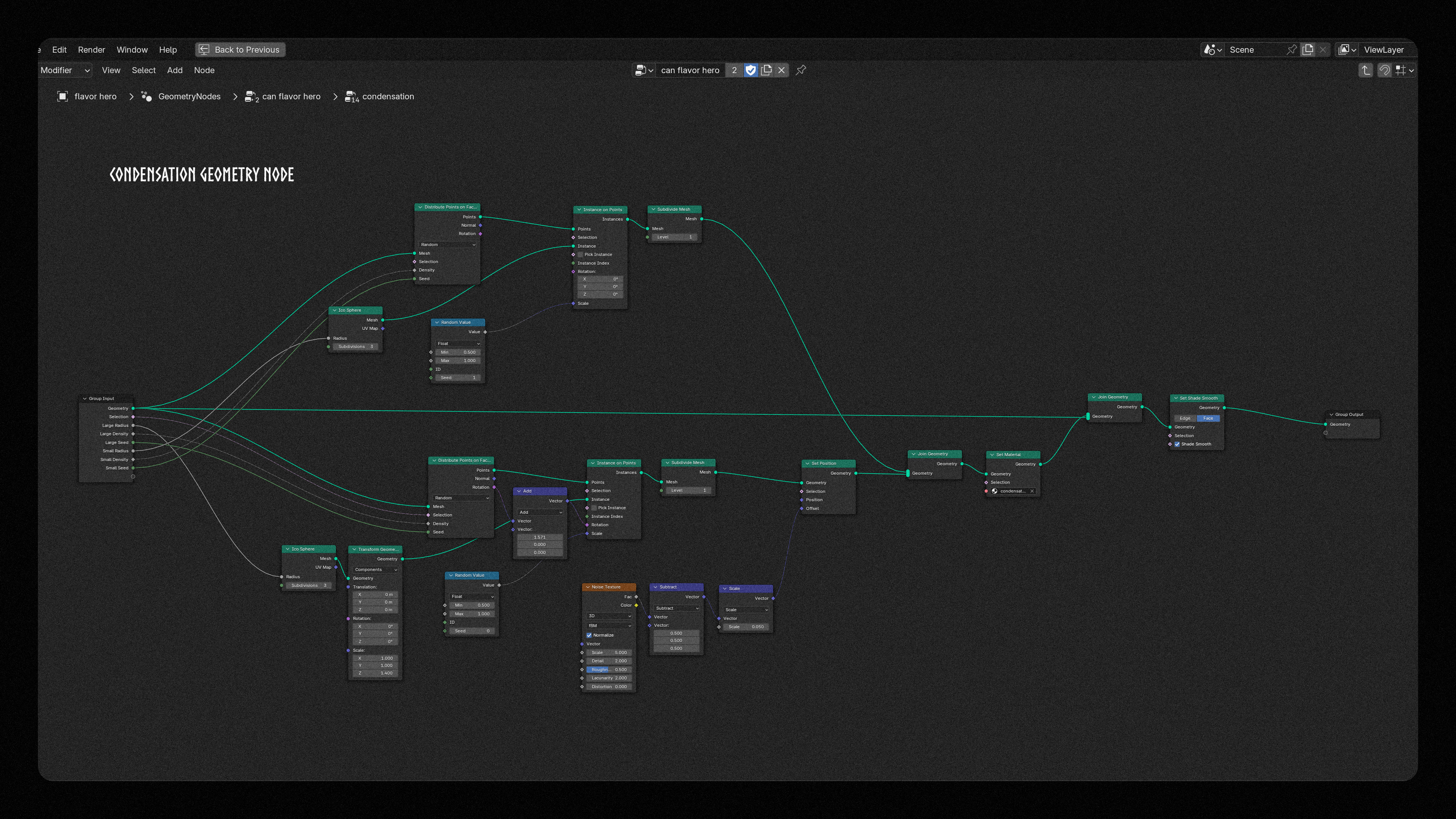
Task: Click Back to Previous button
Action: pos(240,50)
